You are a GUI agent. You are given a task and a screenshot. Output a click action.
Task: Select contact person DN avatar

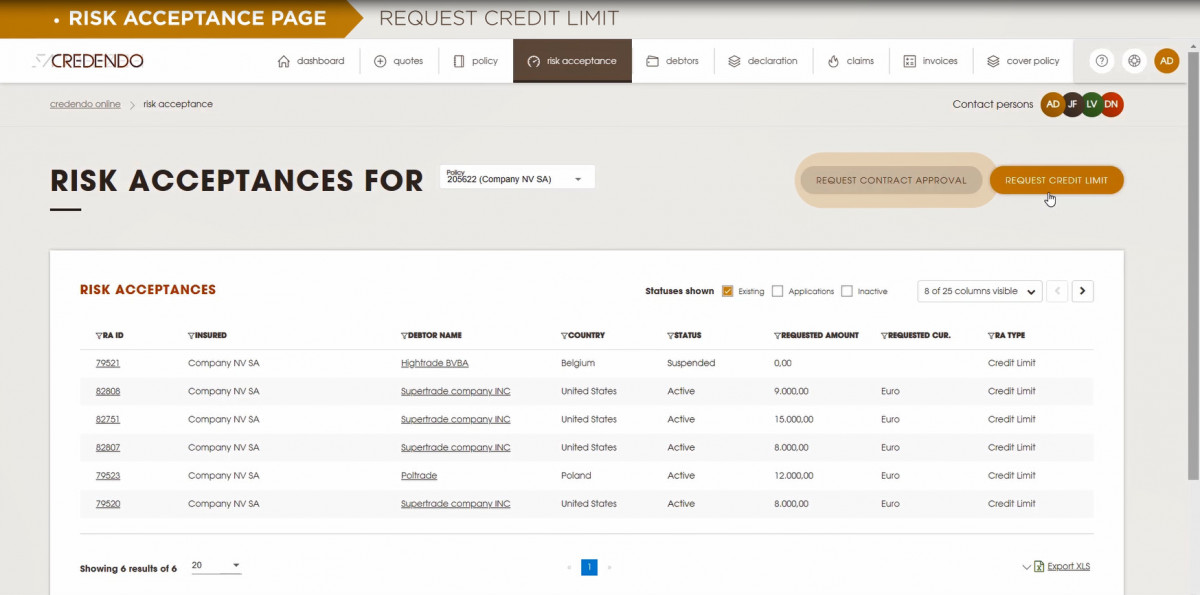(x=1111, y=104)
